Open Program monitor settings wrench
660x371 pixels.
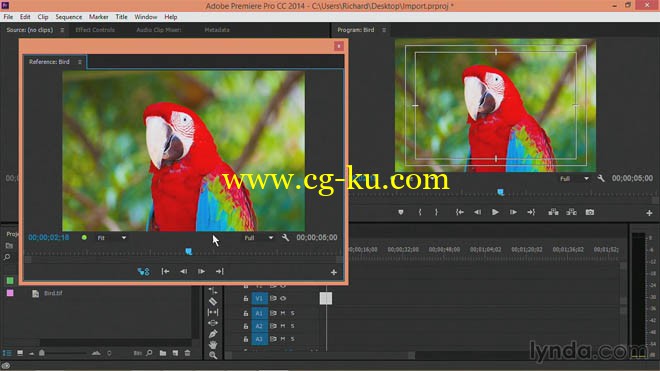[601, 179]
